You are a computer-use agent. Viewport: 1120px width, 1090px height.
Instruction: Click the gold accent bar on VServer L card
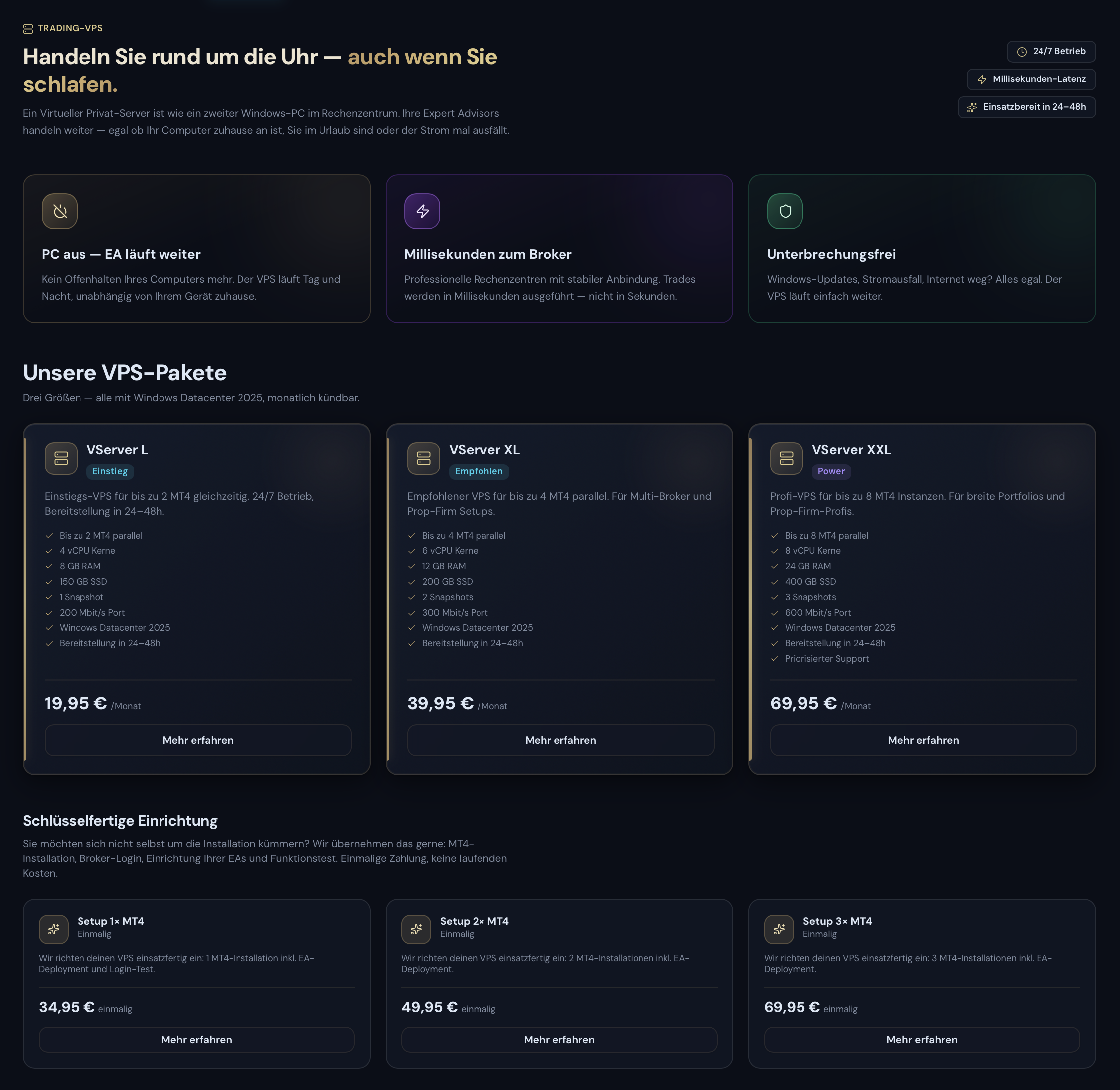(x=25, y=599)
